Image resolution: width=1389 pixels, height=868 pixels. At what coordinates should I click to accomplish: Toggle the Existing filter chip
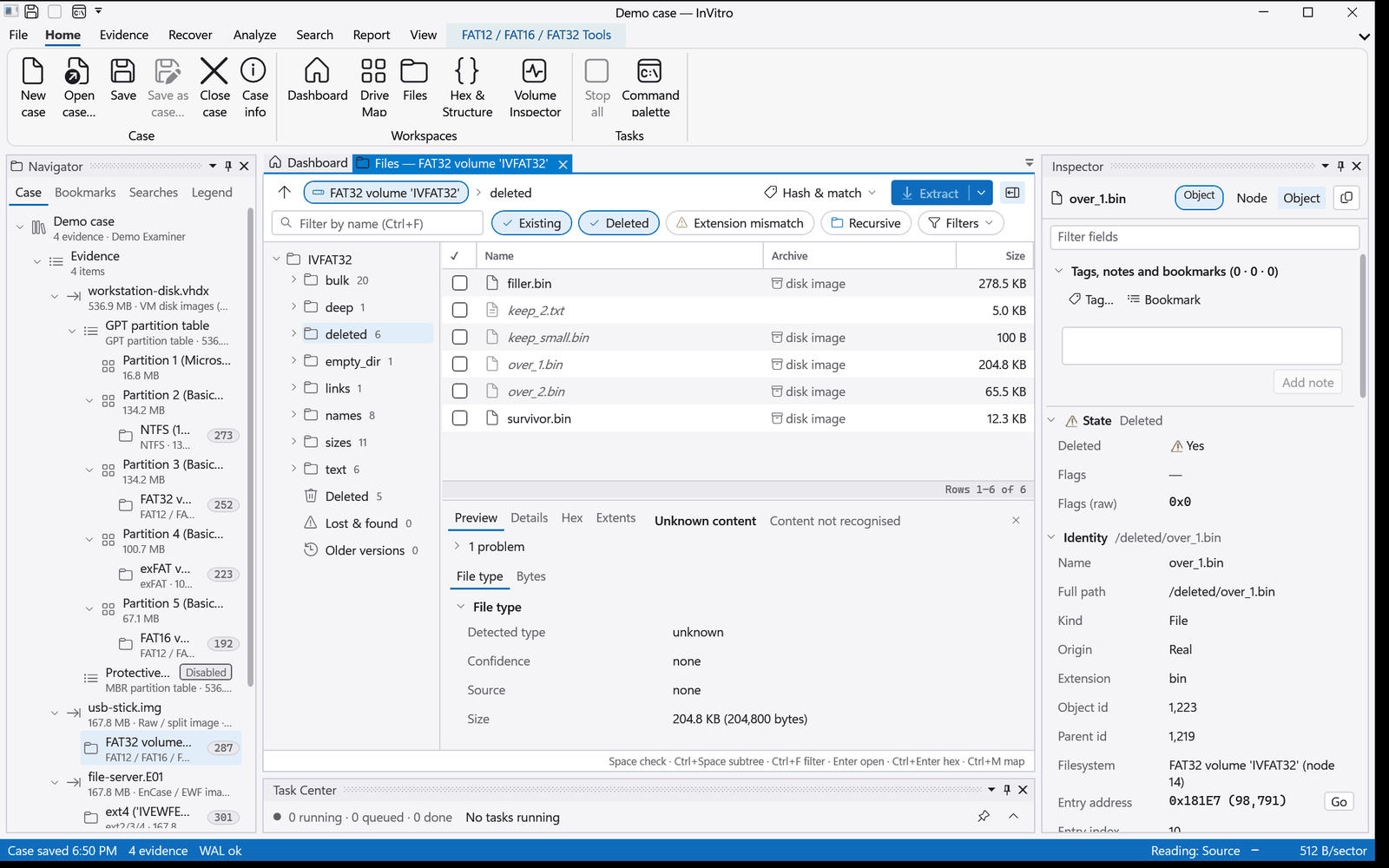pyautogui.click(x=532, y=223)
